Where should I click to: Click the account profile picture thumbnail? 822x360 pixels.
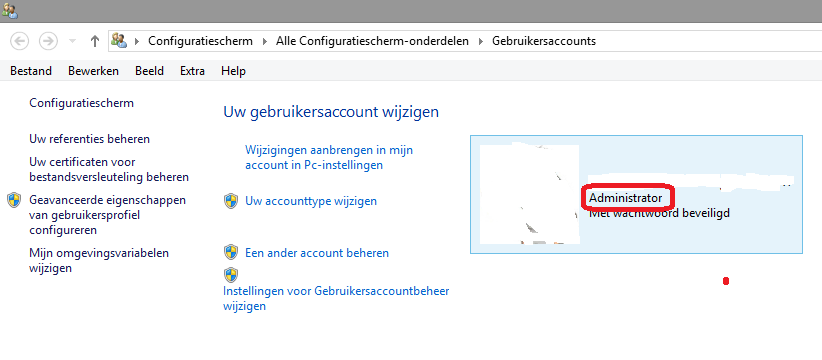(529, 193)
